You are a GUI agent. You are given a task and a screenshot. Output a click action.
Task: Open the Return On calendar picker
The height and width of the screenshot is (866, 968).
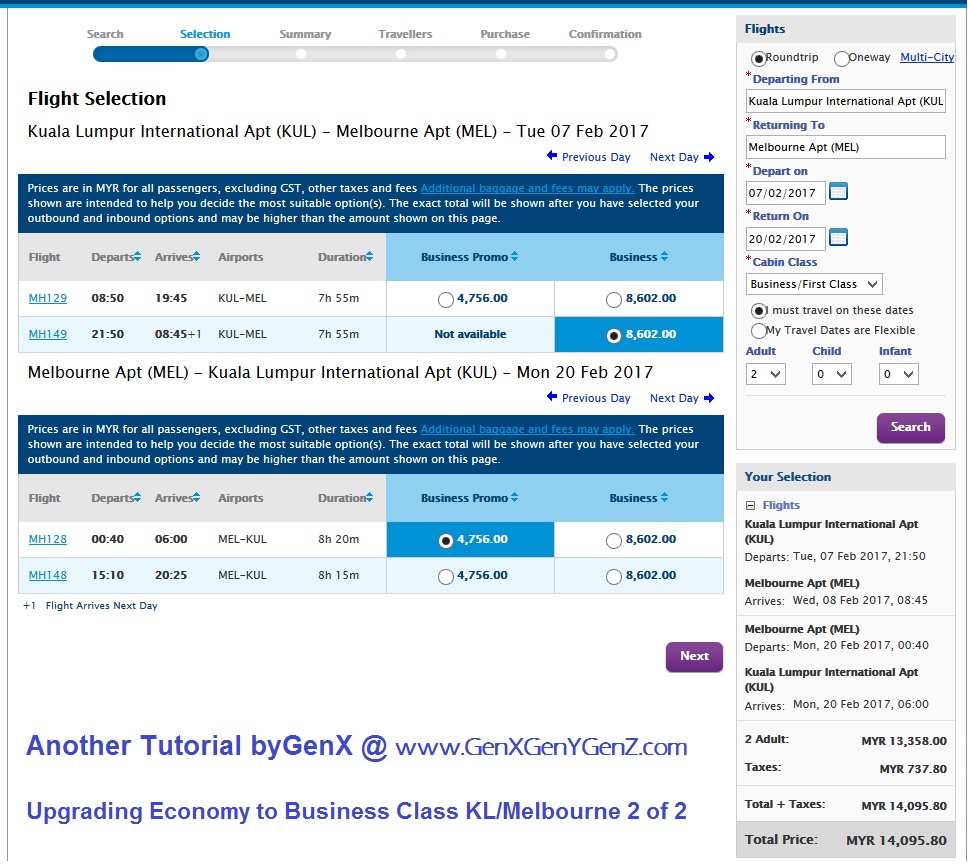coord(838,237)
